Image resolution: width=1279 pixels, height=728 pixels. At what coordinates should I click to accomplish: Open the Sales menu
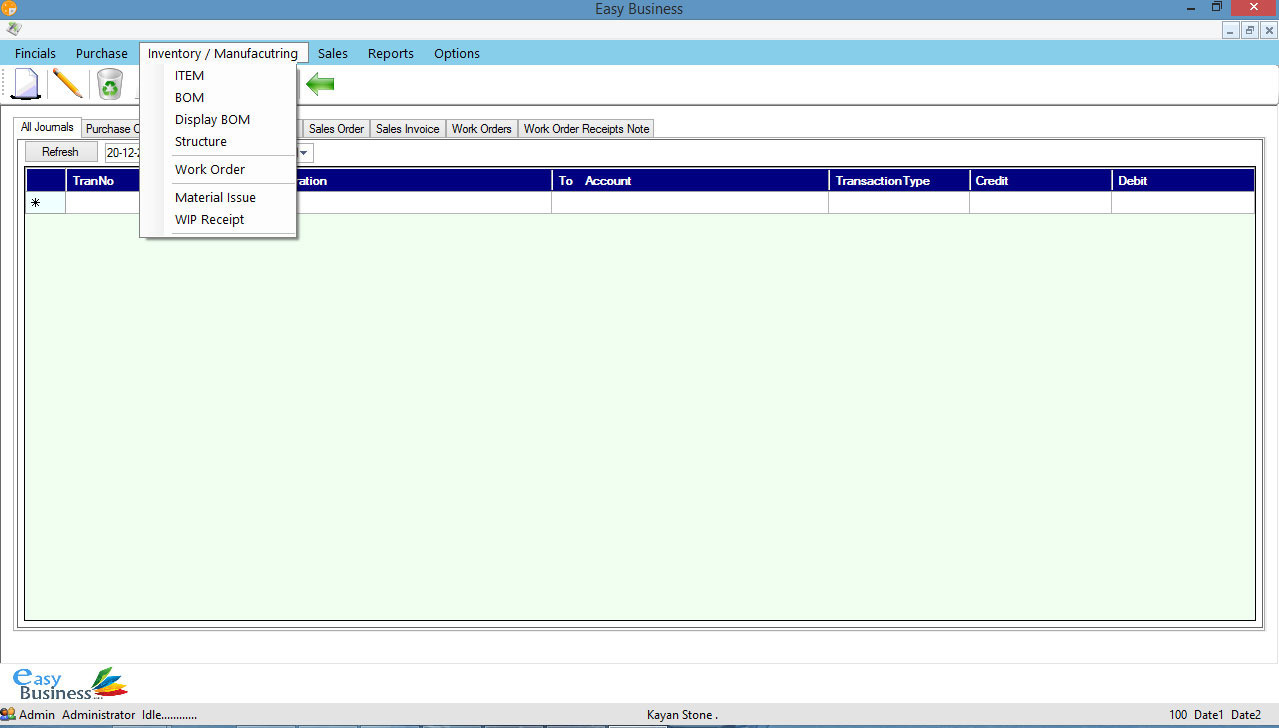(x=333, y=53)
